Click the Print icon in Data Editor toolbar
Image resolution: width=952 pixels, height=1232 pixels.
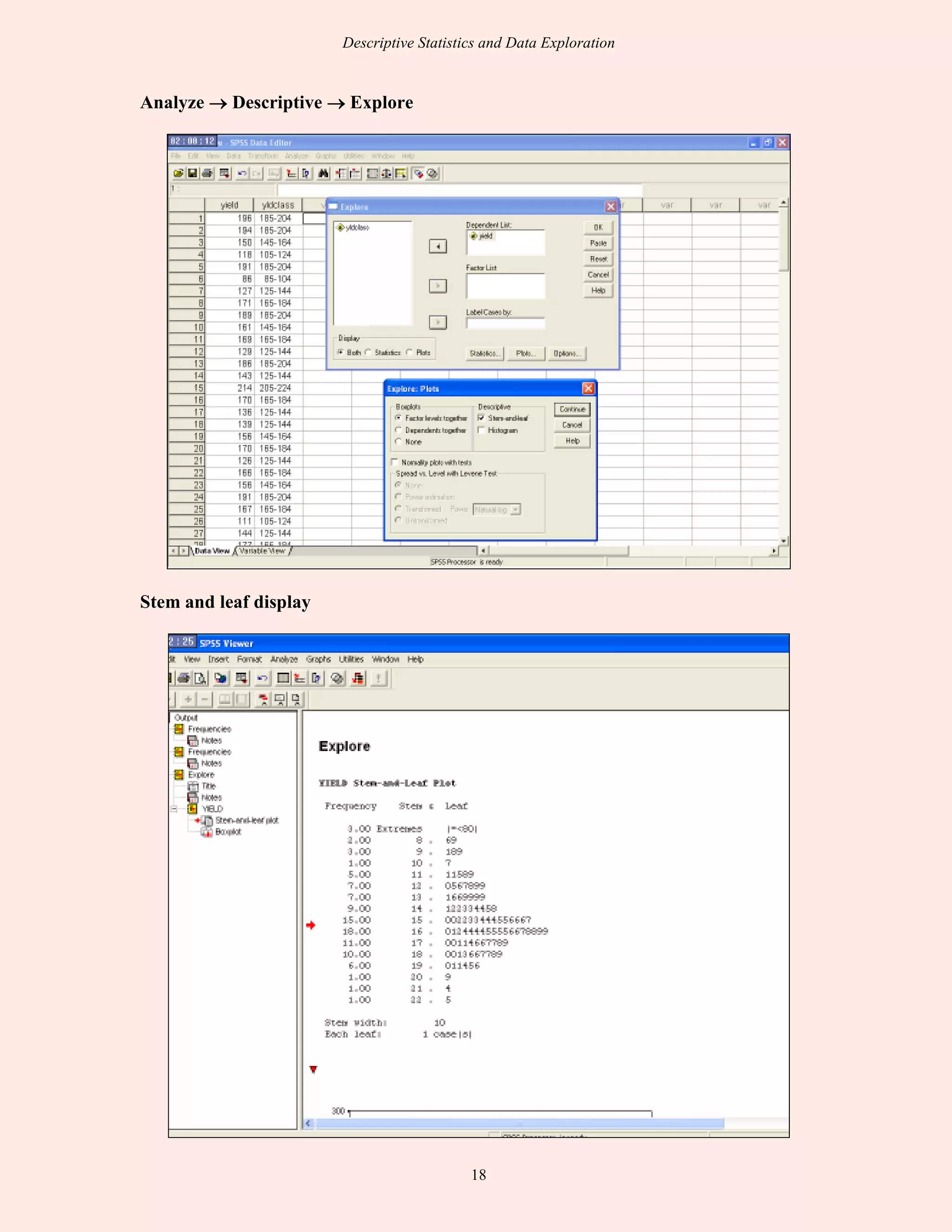click(x=207, y=174)
